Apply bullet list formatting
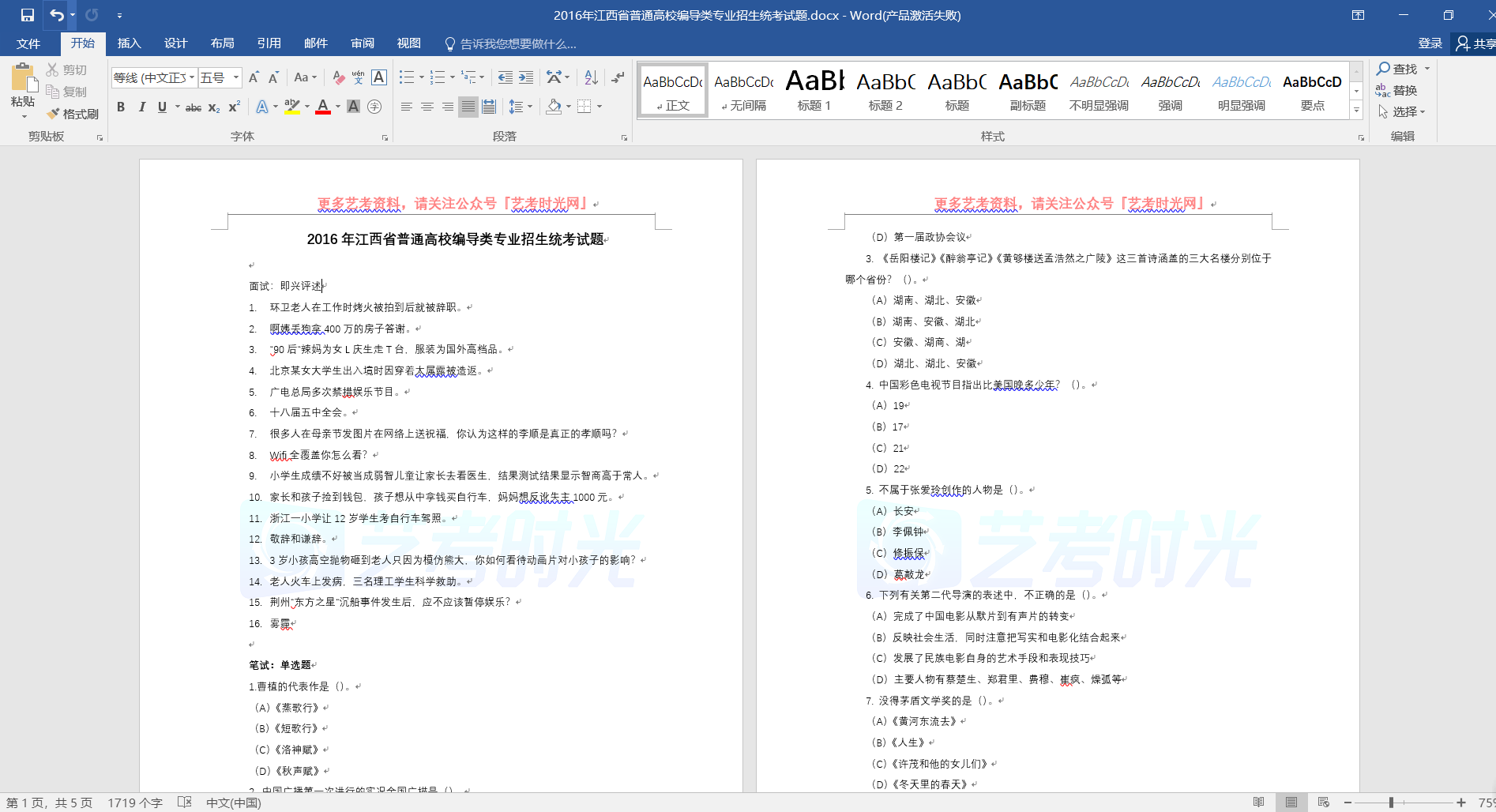Viewport: 1496px width, 812px height. pos(407,77)
